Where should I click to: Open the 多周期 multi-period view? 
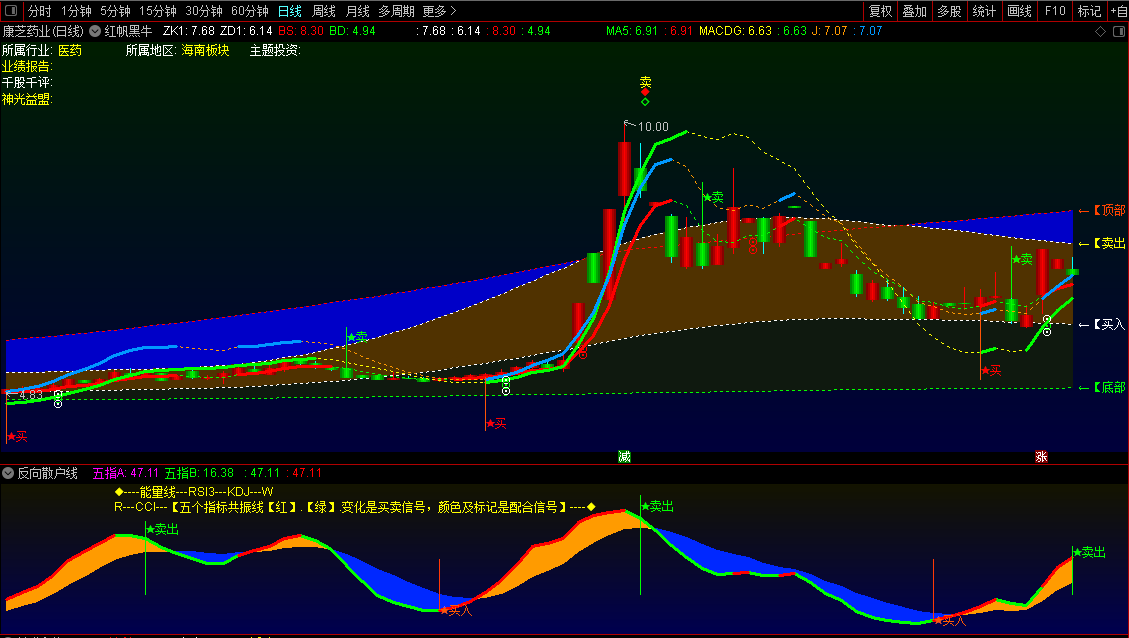pos(397,12)
